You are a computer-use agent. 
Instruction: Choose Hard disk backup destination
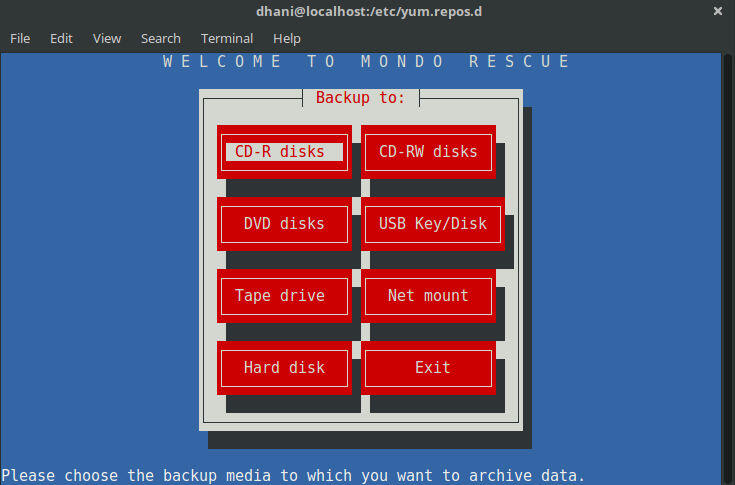(284, 368)
